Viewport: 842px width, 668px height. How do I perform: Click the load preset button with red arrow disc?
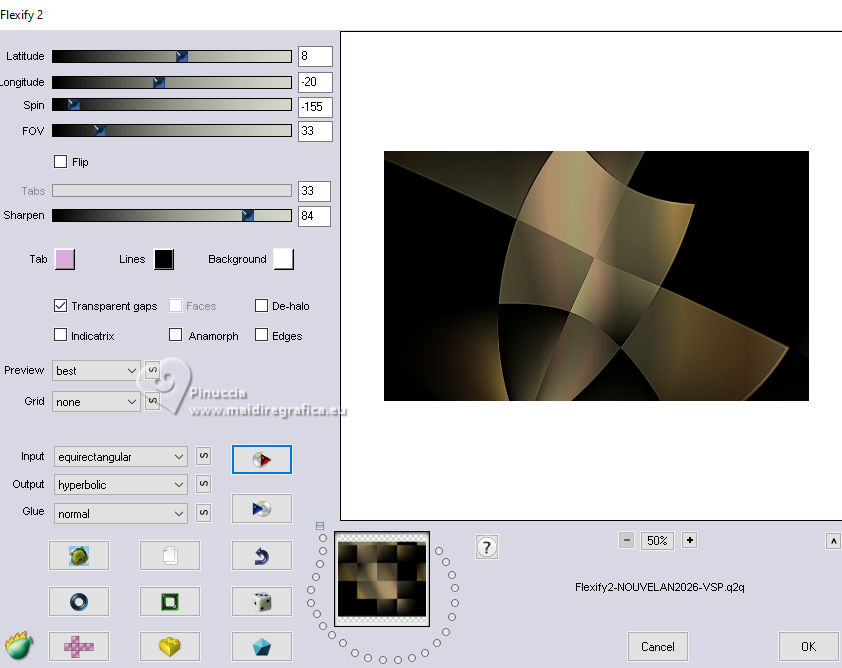pos(261,459)
